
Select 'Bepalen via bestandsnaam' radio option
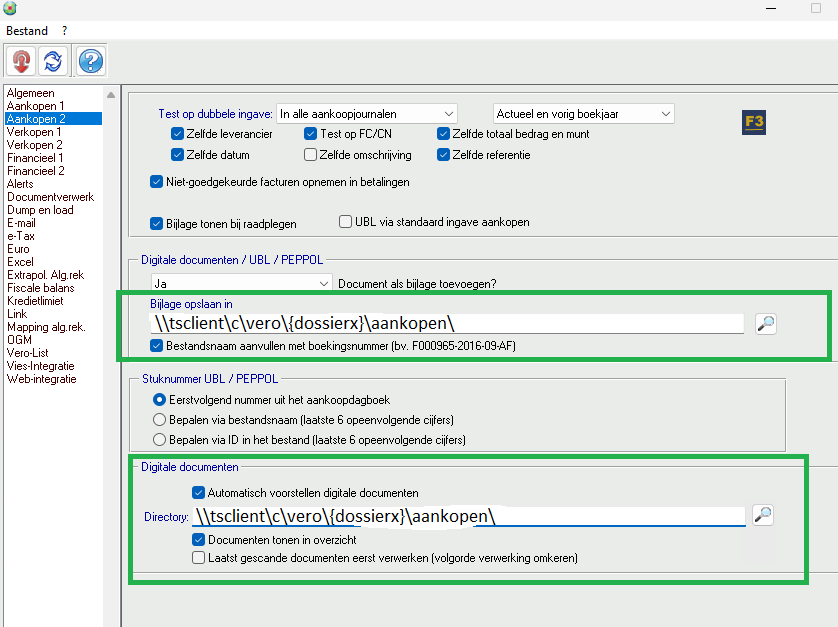(159, 420)
